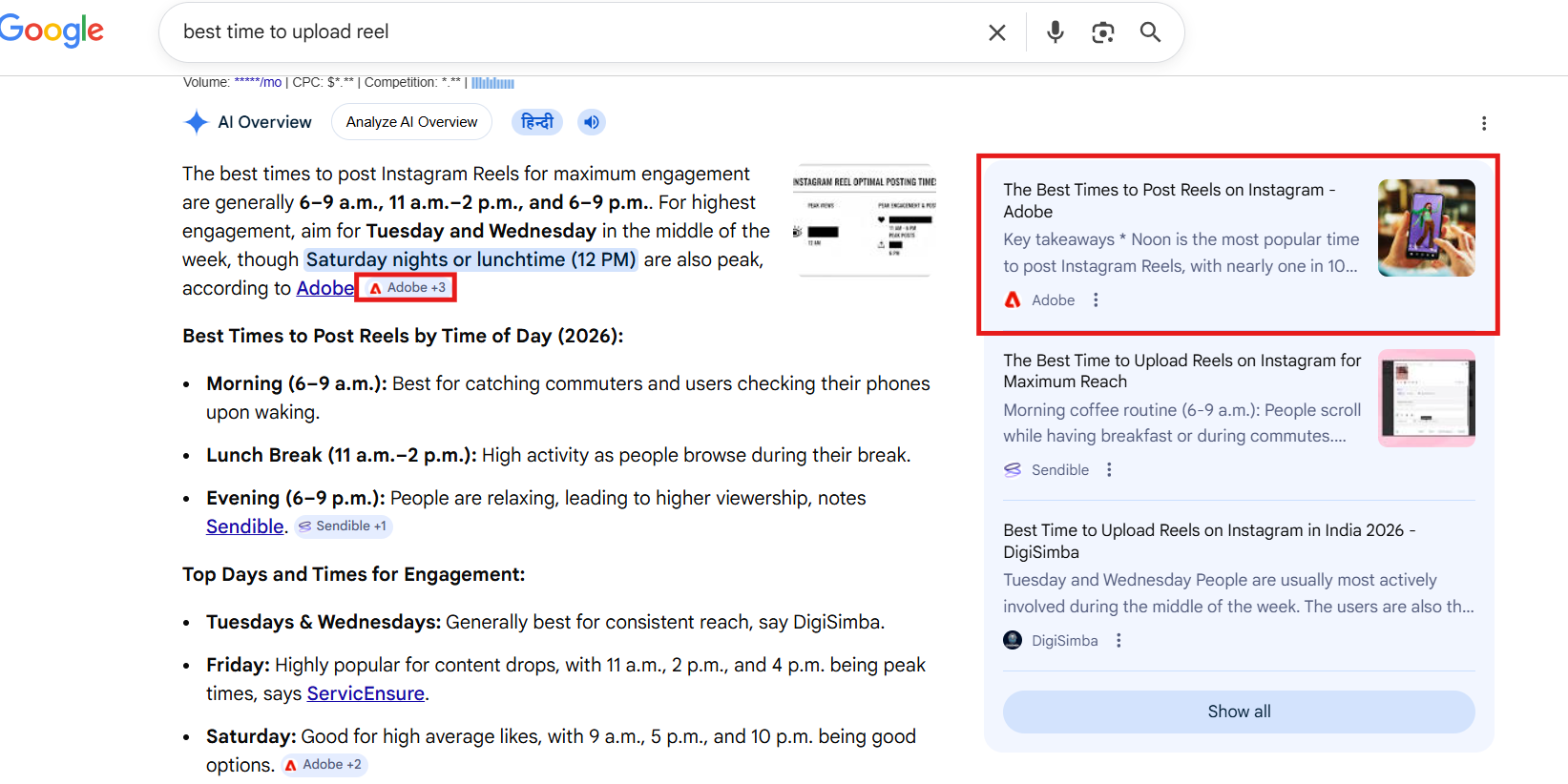
Task: Start voice search with microphone icon
Action: (x=1055, y=32)
